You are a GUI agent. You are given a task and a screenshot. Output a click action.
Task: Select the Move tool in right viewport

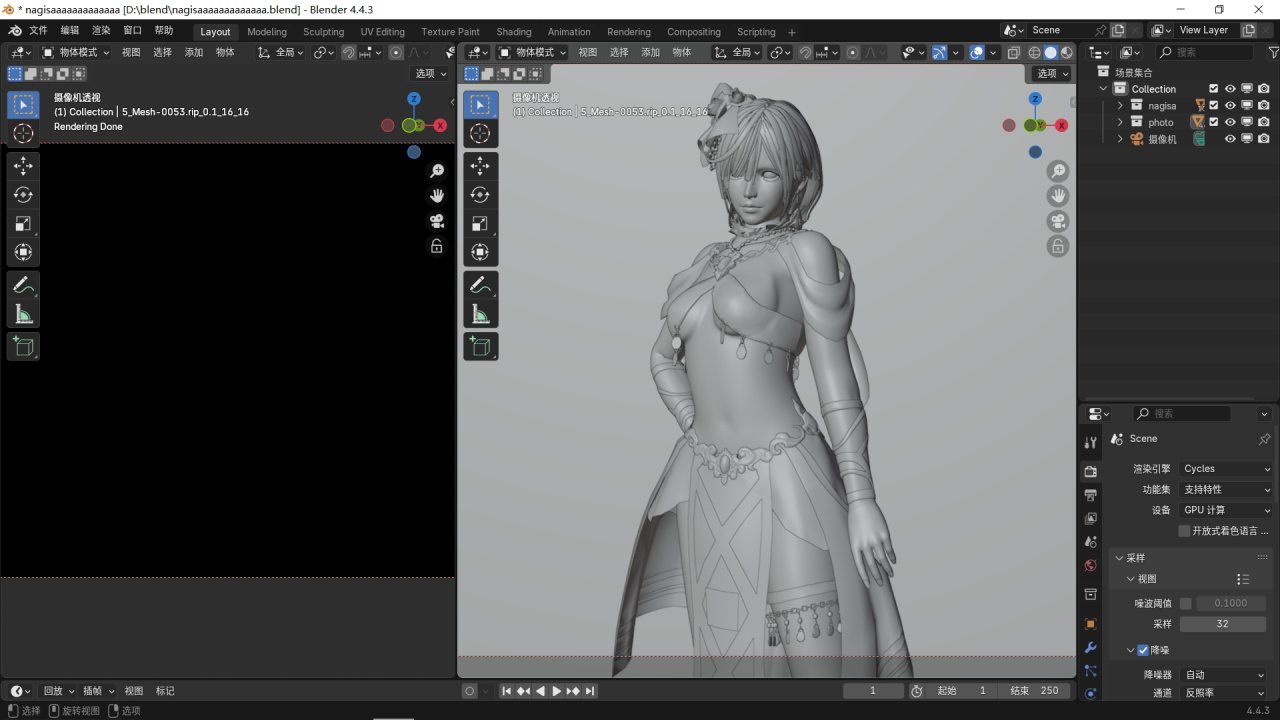[480, 166]
